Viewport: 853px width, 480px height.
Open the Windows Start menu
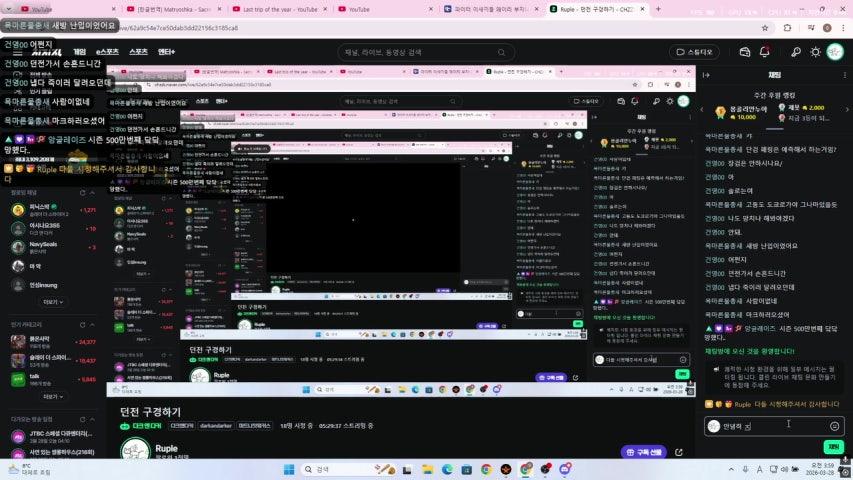pos(289,469)
